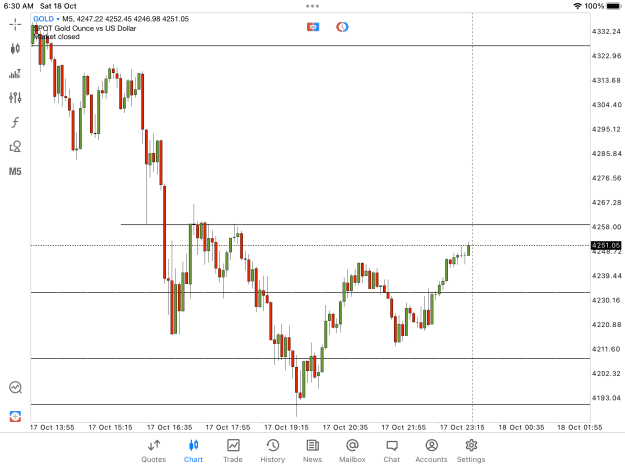
Task: Select the 4251.05 current price label
Action: (606, 245)
